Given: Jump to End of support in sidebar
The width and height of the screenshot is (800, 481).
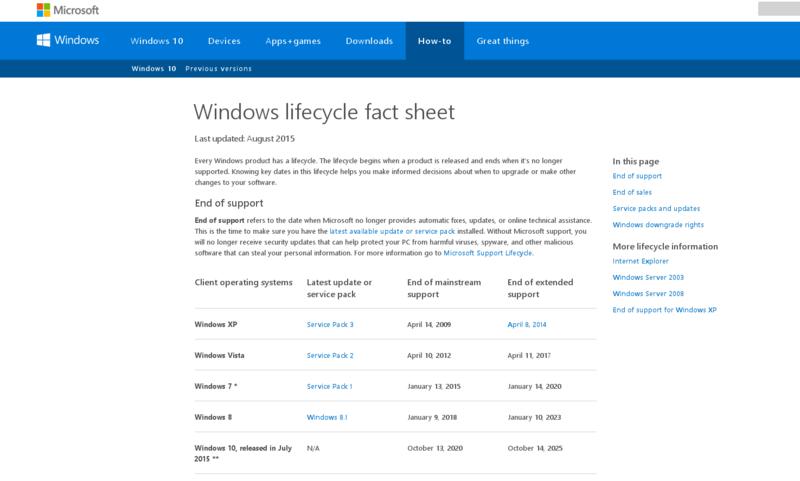Looking at the screenshot, I should 637,176.
